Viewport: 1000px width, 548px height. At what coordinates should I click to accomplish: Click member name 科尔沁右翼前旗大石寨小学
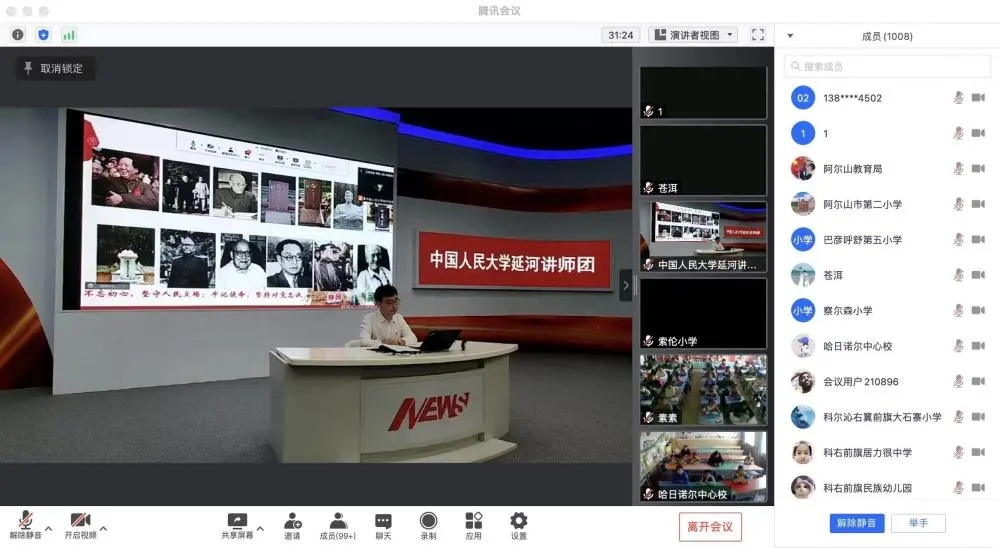pos(882,417)
